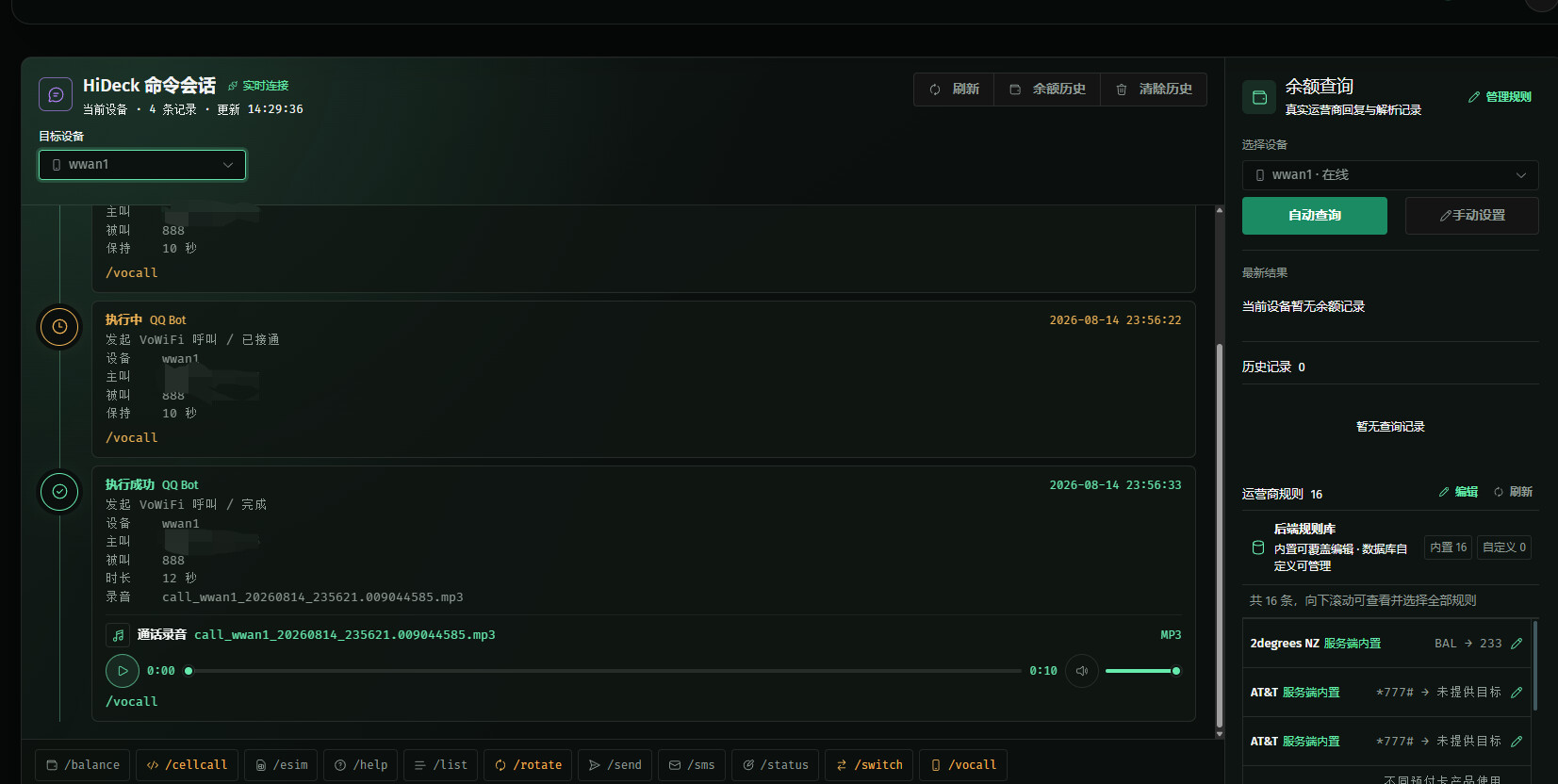Open the 目标设备 wwan1 dropdown
The width and height of the screenshot is (1558, 784).
142,165
